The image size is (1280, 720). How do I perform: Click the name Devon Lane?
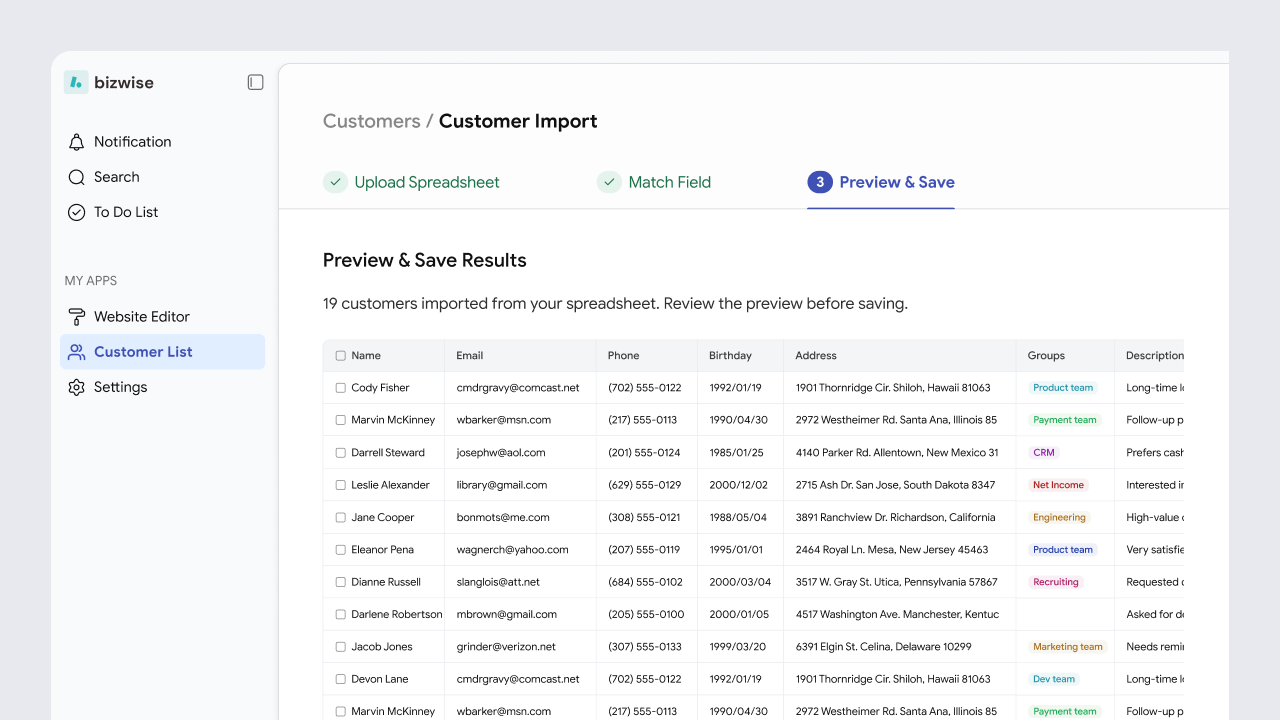tap(380, 679)
